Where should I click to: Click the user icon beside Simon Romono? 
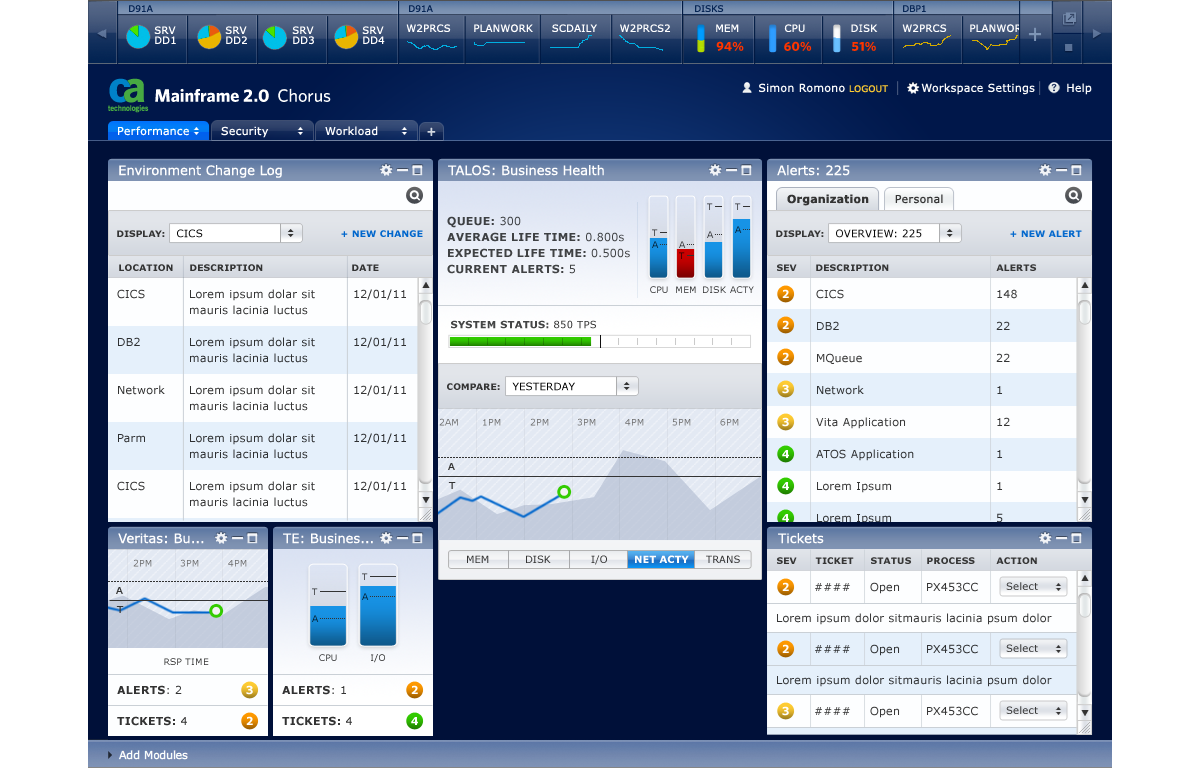pos(747,88)
